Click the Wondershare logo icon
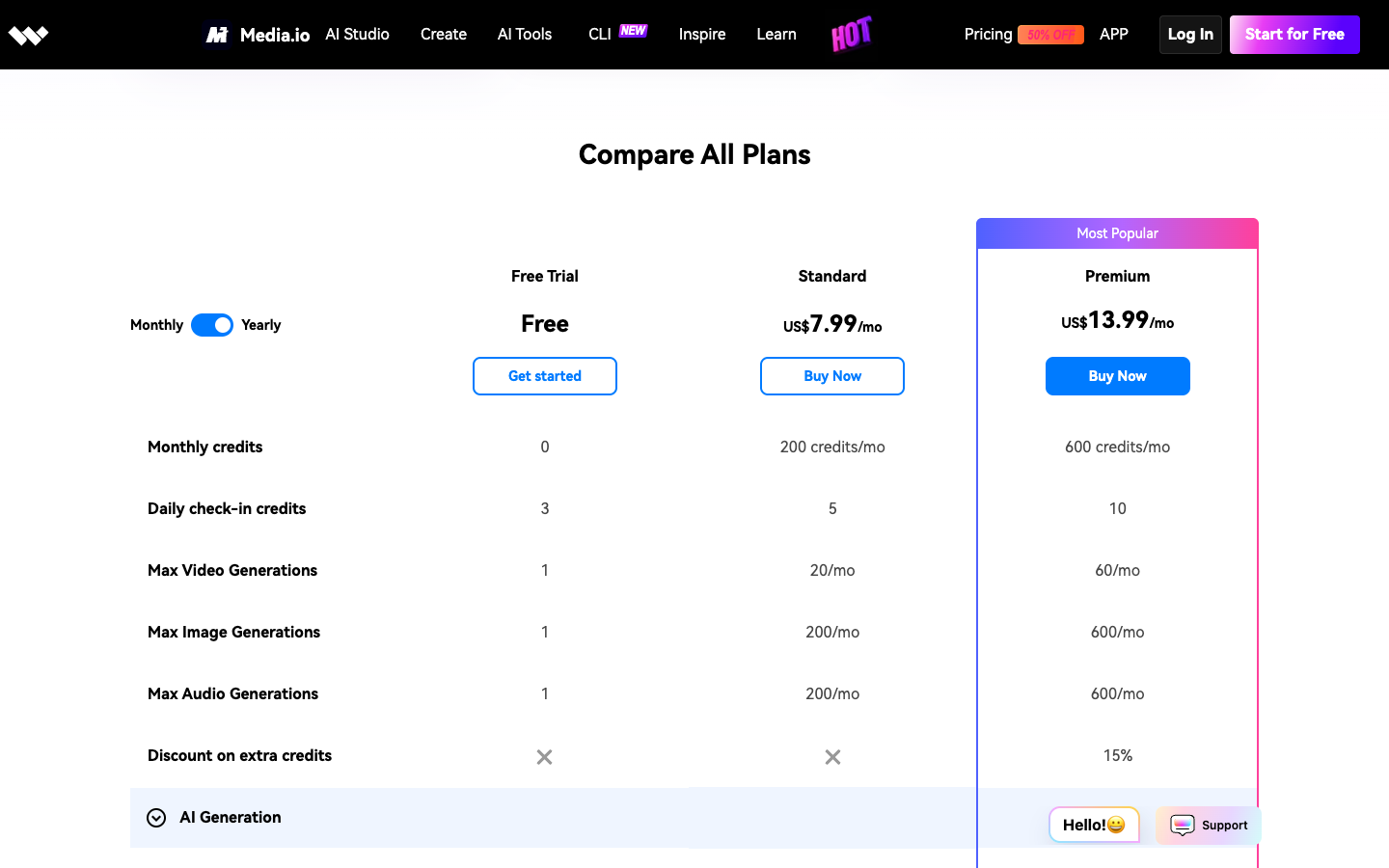The image size is (1389, 868). tap(28, 36)
